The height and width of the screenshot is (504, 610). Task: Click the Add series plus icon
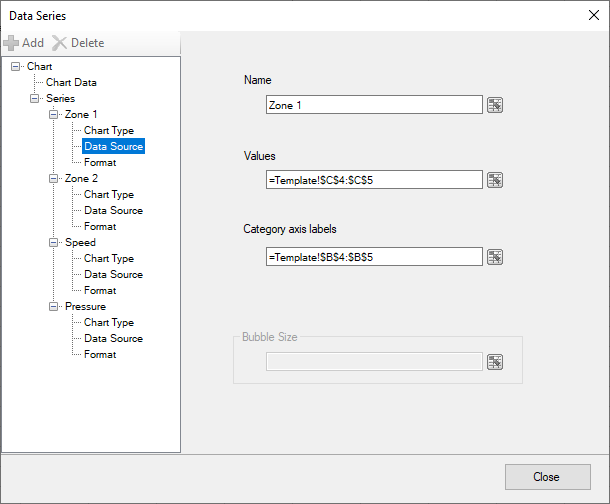coord(11,43)
